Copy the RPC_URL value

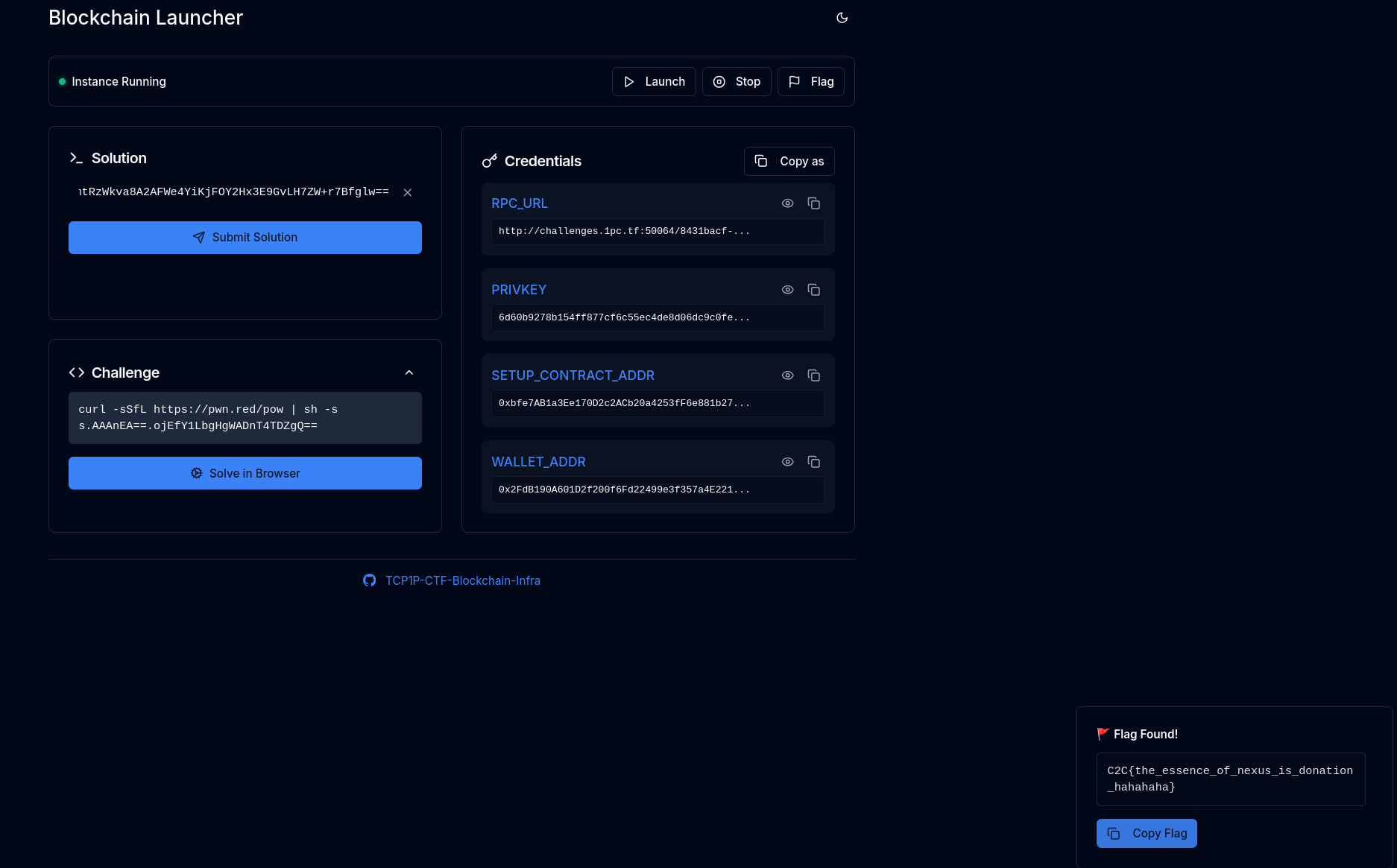(813, 203)
